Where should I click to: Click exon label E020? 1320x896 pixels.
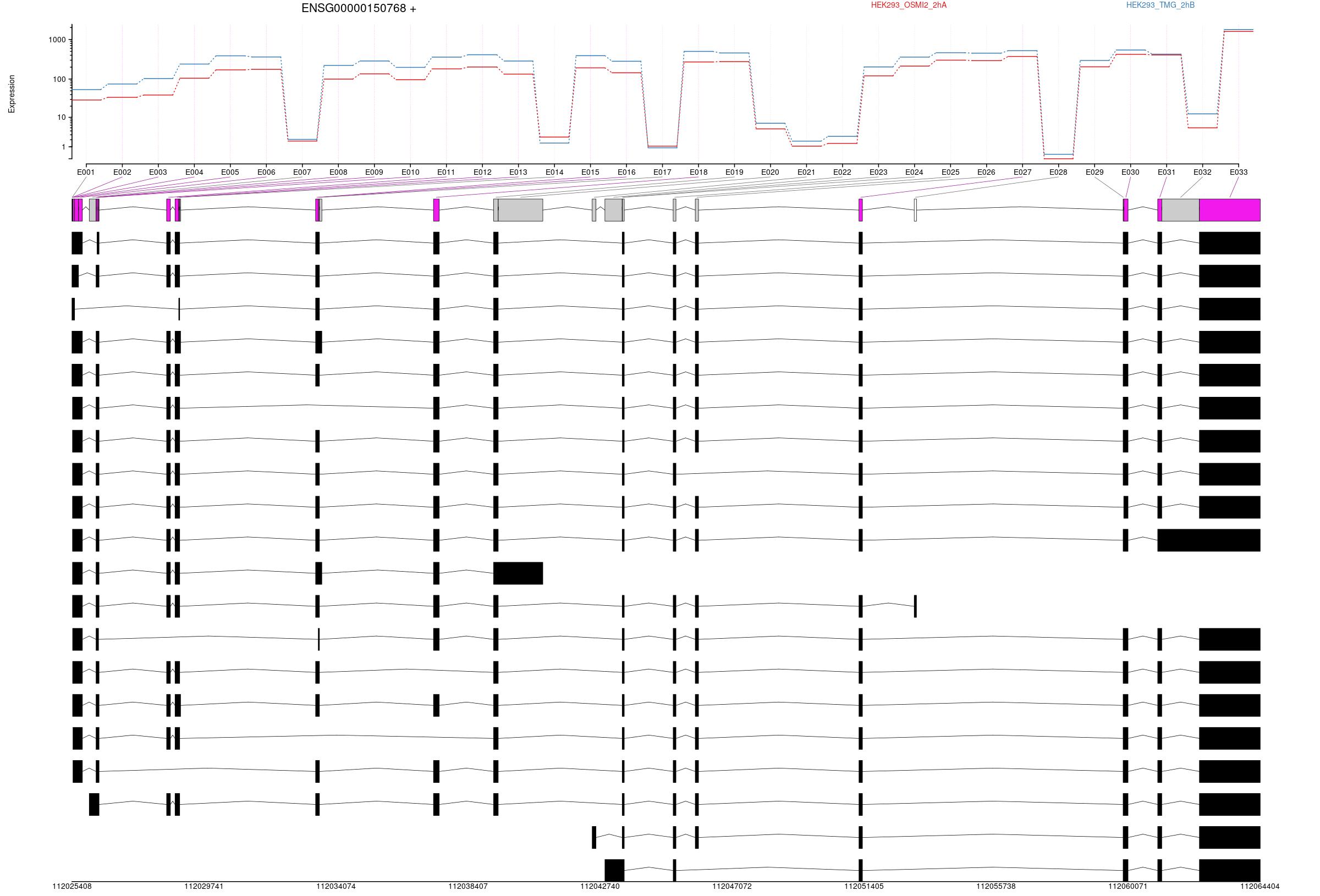click(x=771, y=172)
